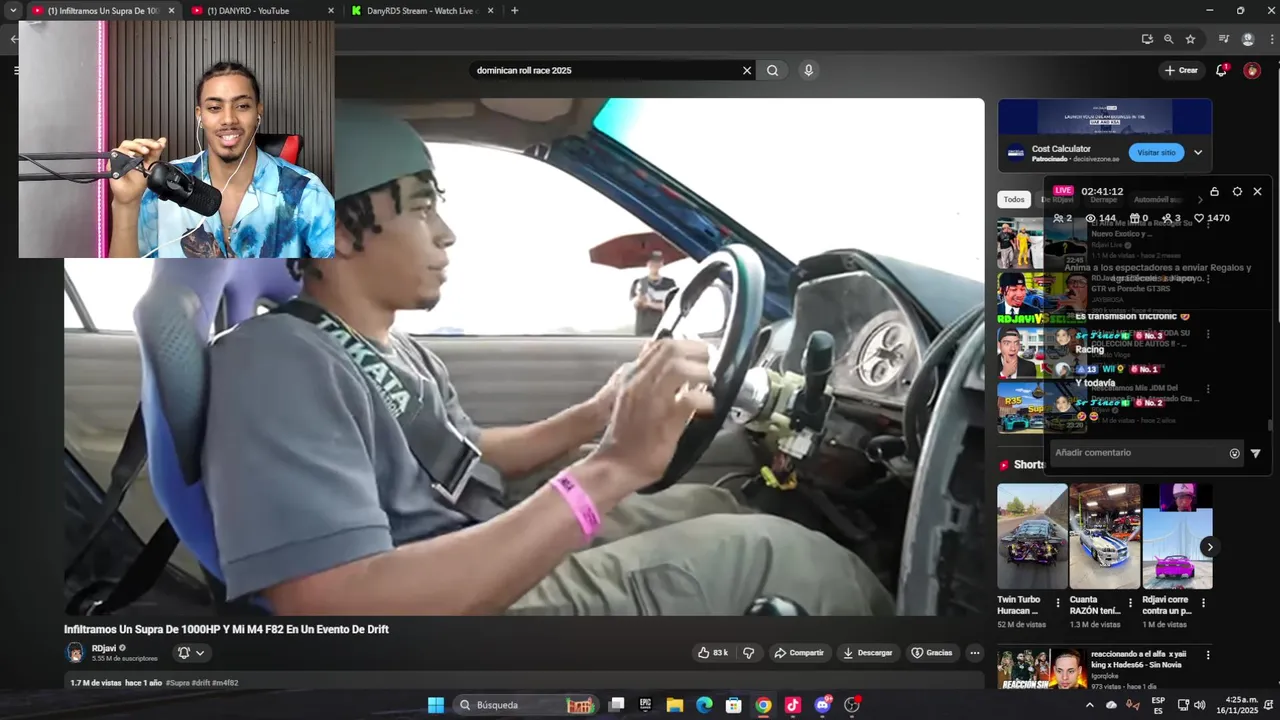Clear the YouTube search box text
This screenshot has height=720, width=1280.
(746, 70)
